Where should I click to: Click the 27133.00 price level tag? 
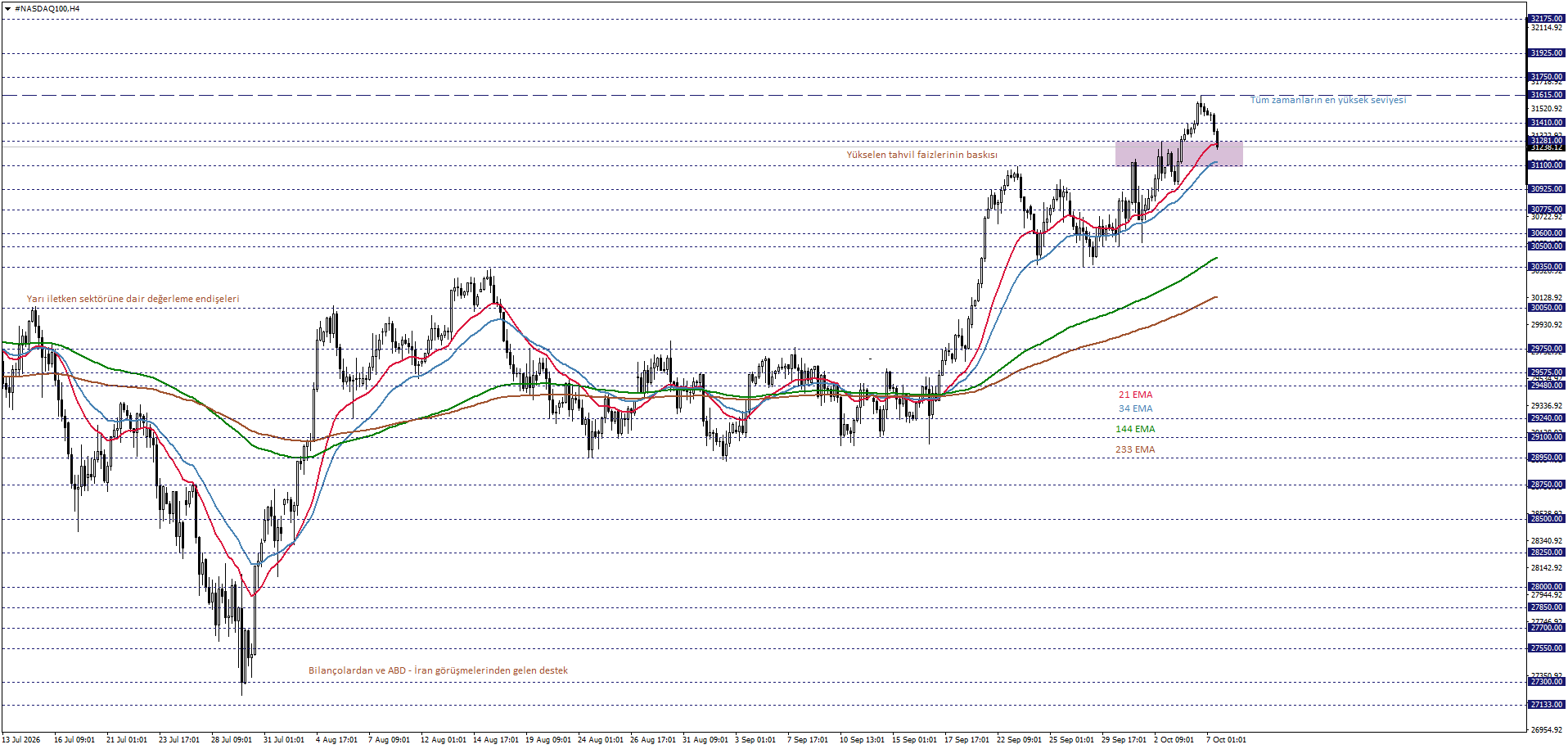pos(1547,705)
